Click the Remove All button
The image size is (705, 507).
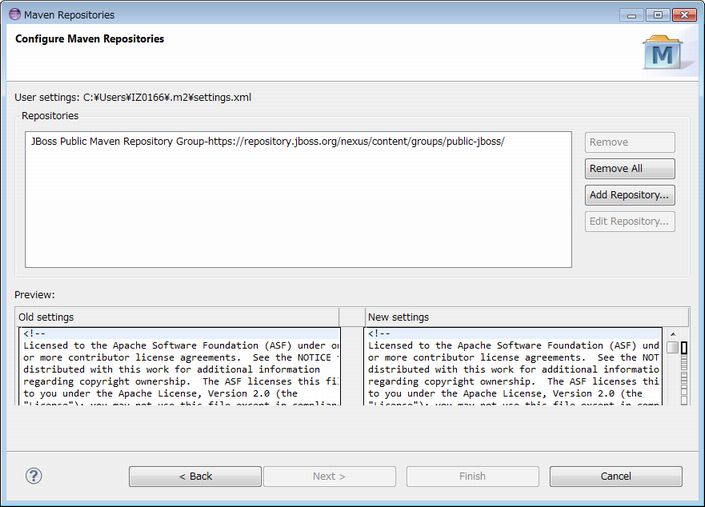click(629, 169)
